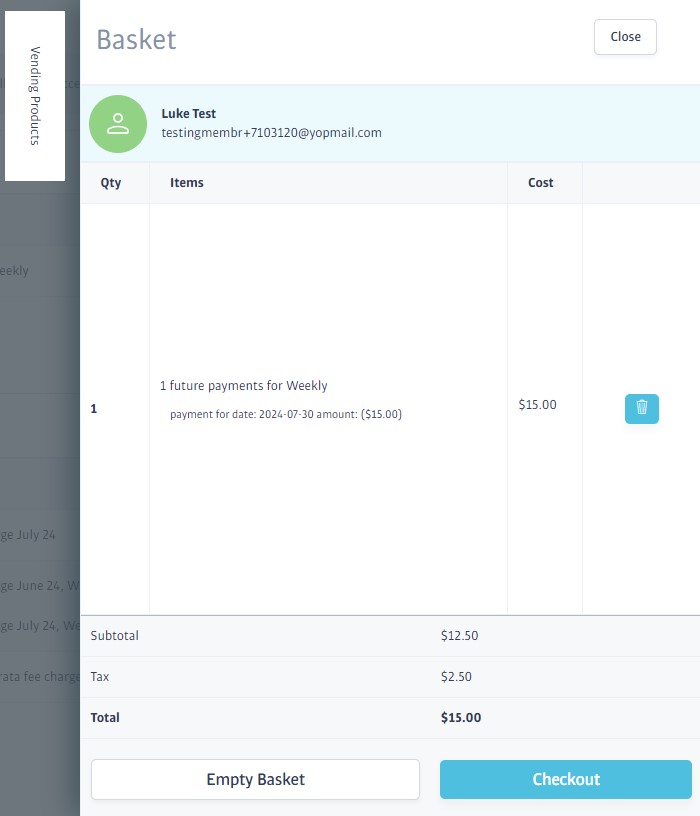Click the Basket heading title
This screenshot has height=816, width=700.
(136, 40)
